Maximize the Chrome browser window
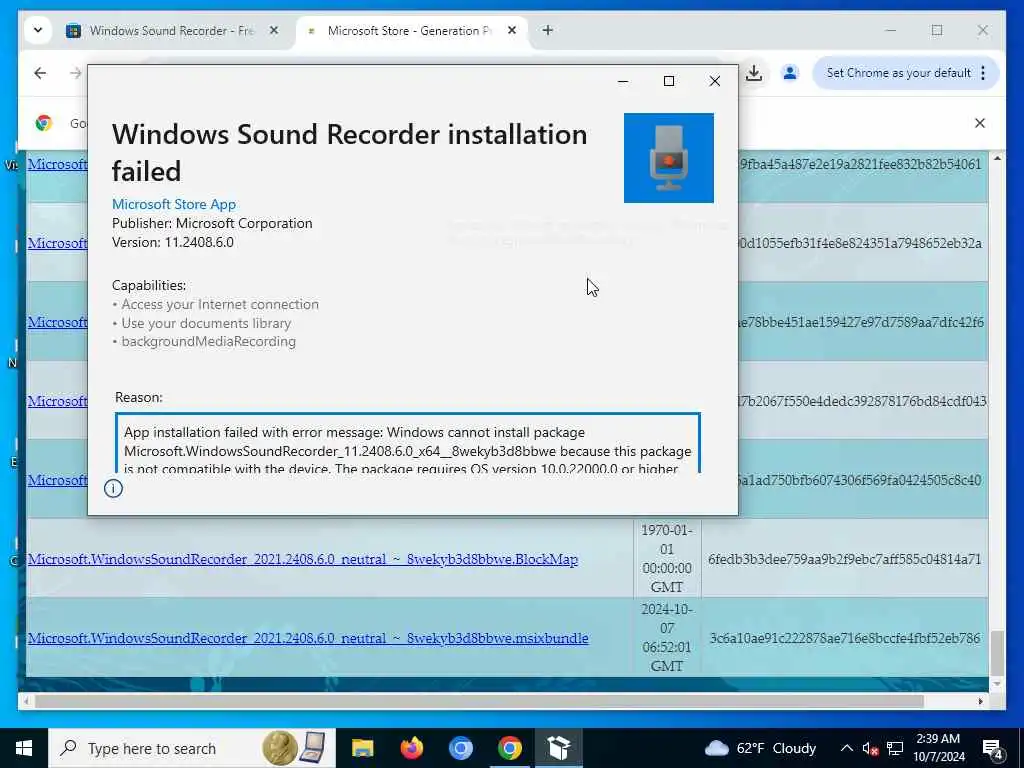1024x768 pixels. point(936,30)
